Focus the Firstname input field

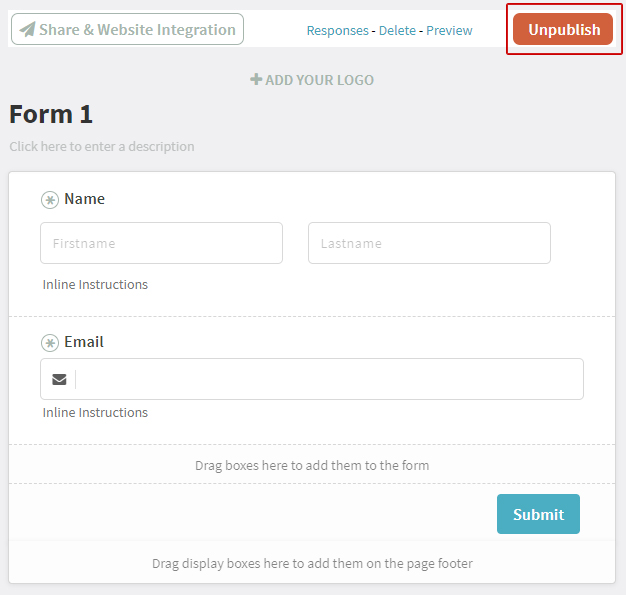click(x=161, y=243)
